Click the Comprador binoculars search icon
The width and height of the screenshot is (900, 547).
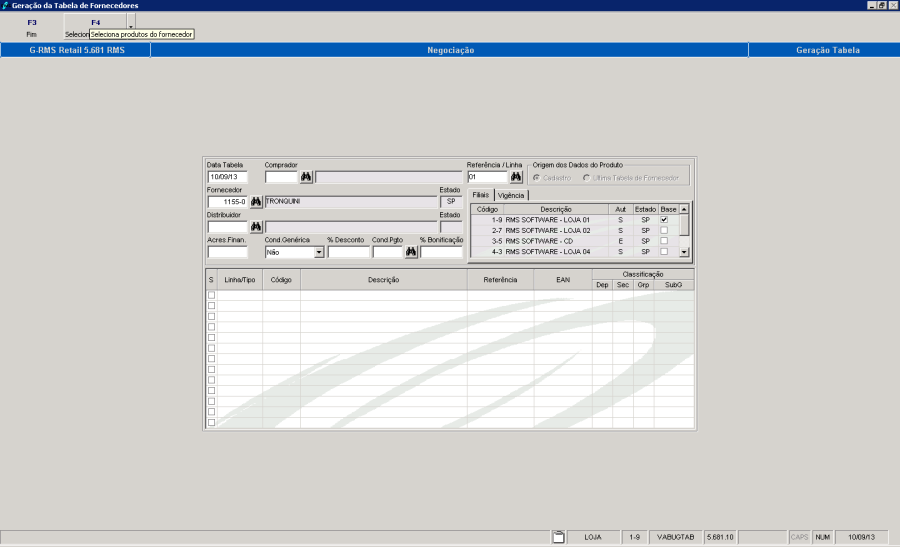point(307,177)
